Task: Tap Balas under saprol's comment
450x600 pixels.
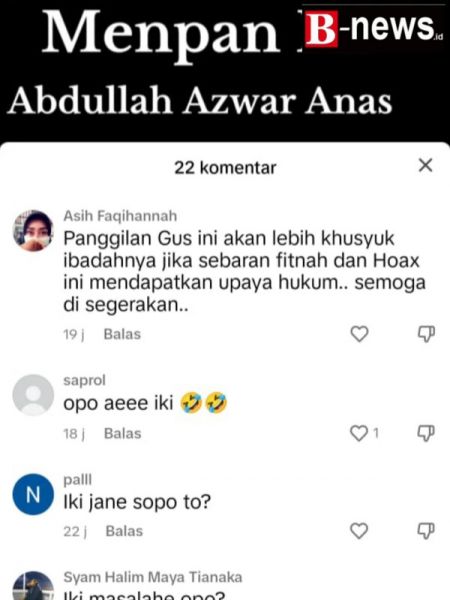Action: (122, 434)
